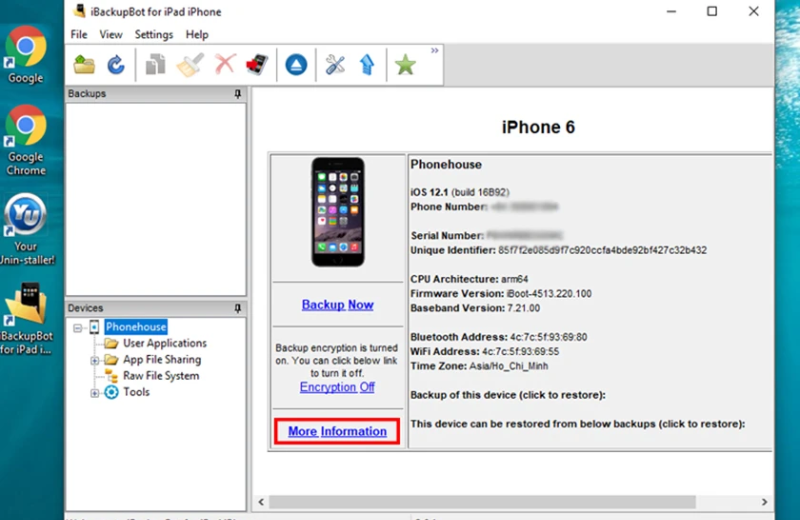Select App File Sharing folder
The height and width of the screenshot is (520, 800).
(162, 360)
